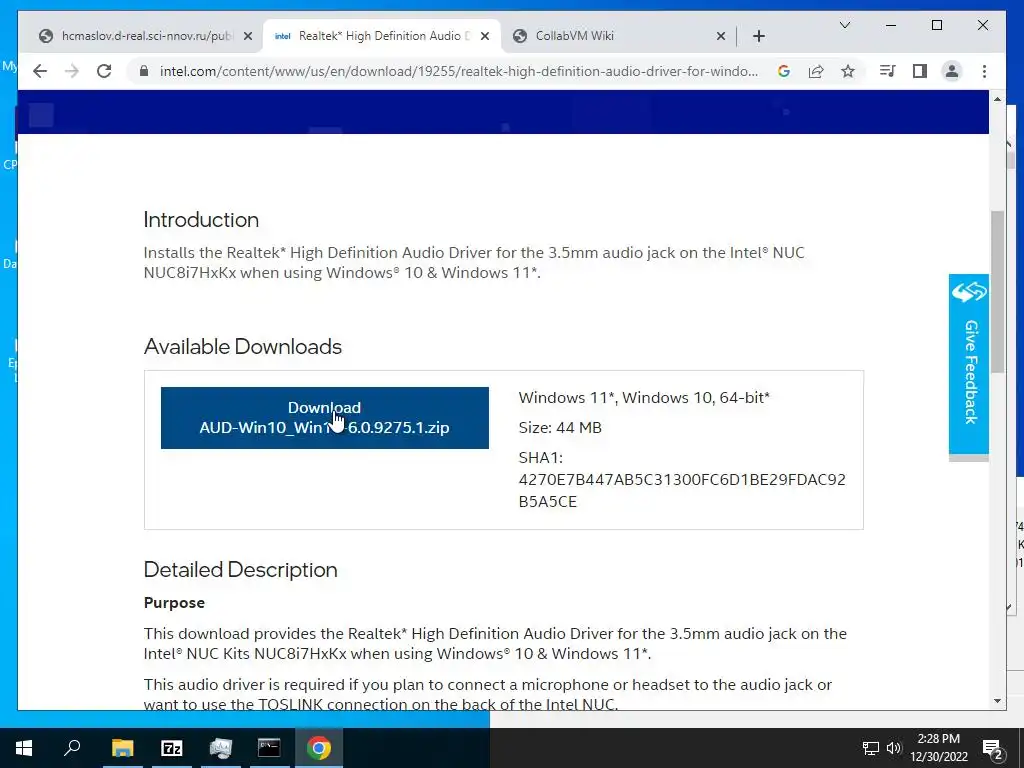Open Windows taskbar search

(x=72, y=748)
